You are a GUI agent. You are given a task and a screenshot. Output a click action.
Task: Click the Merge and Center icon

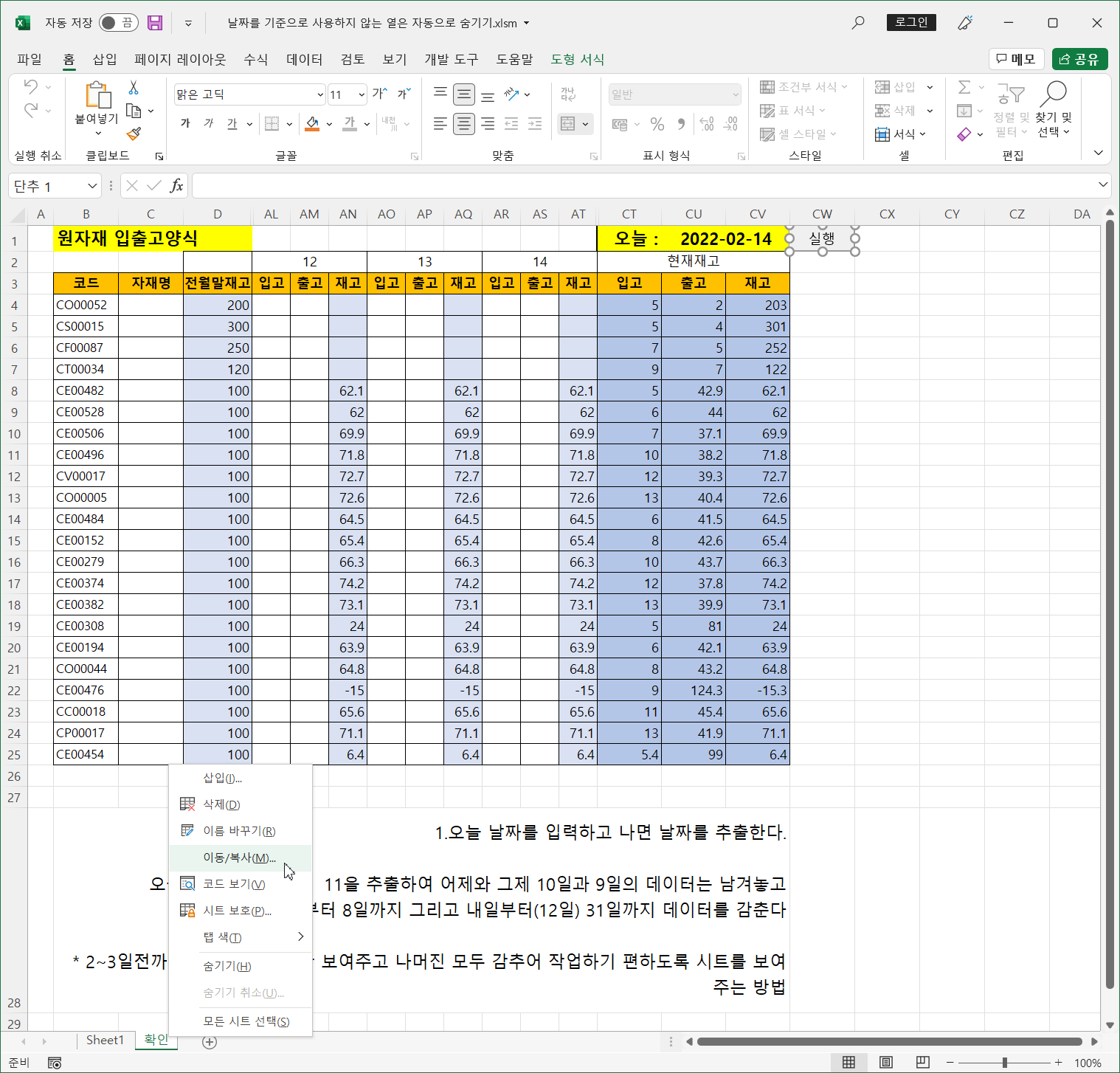(567, 123)
